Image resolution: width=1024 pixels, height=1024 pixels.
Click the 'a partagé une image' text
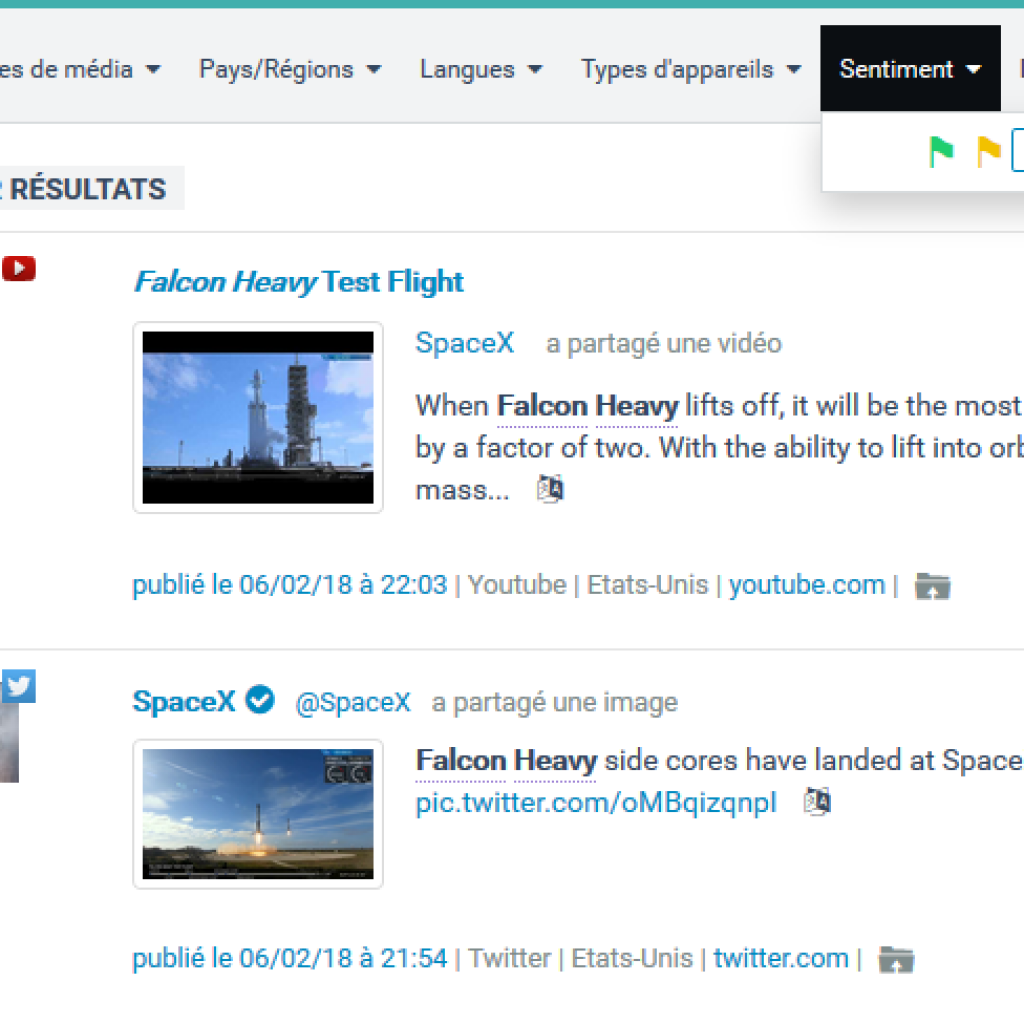point(554,703)
